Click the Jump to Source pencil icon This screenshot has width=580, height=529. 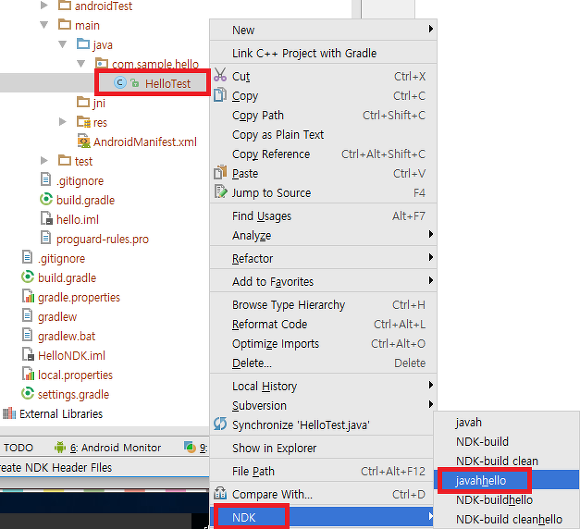(220, 192)
